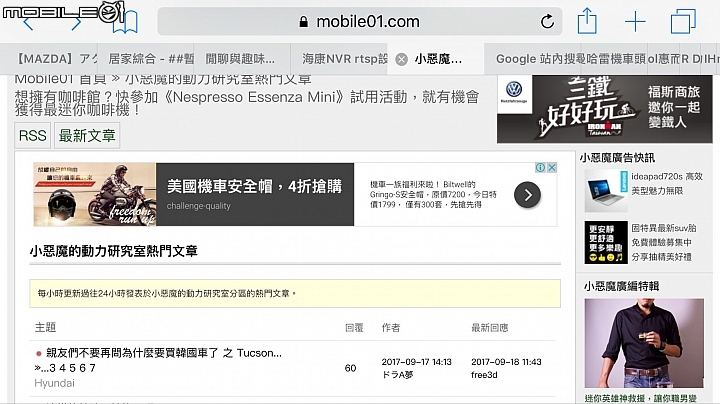Open the RSS feed button

click(x=32, y=135)
